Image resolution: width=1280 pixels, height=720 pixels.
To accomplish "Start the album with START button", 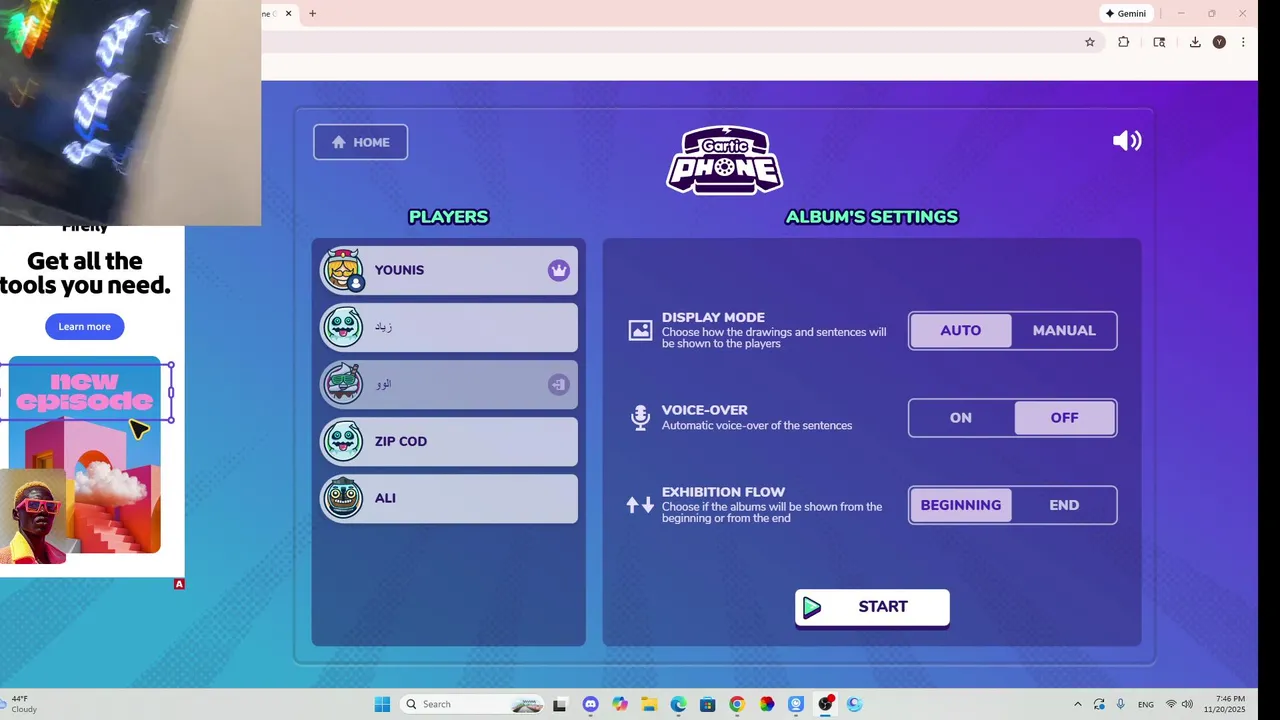I will [x=872, y=607].
